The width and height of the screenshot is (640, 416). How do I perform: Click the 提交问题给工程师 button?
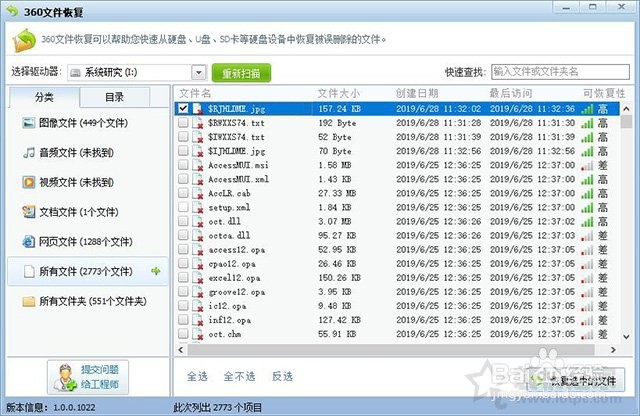88,377
